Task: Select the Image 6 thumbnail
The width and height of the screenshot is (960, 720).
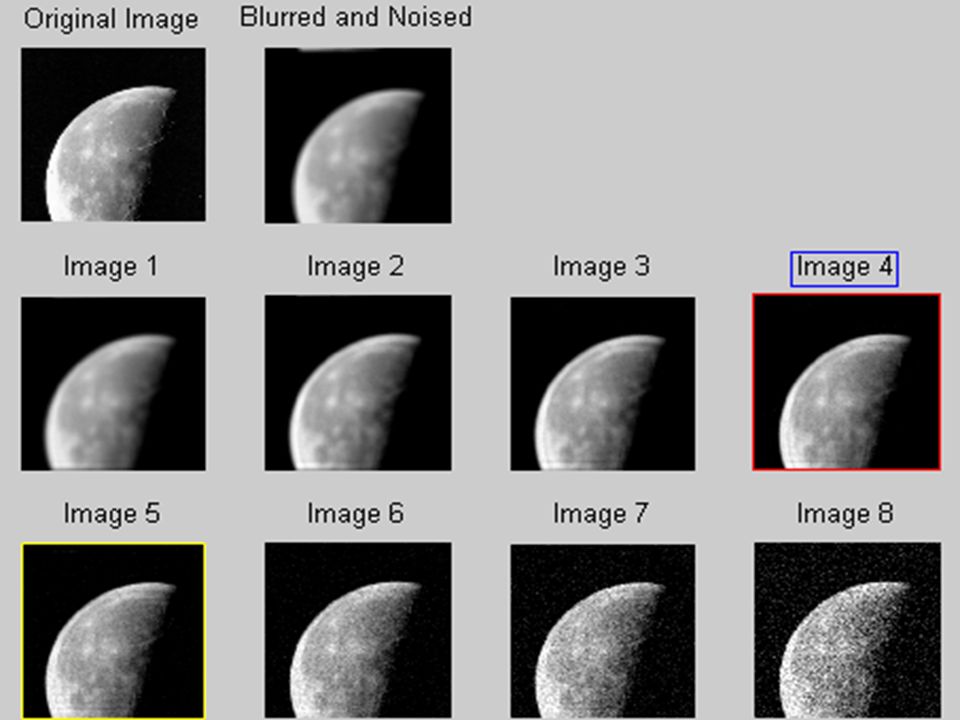Action: 358,630
